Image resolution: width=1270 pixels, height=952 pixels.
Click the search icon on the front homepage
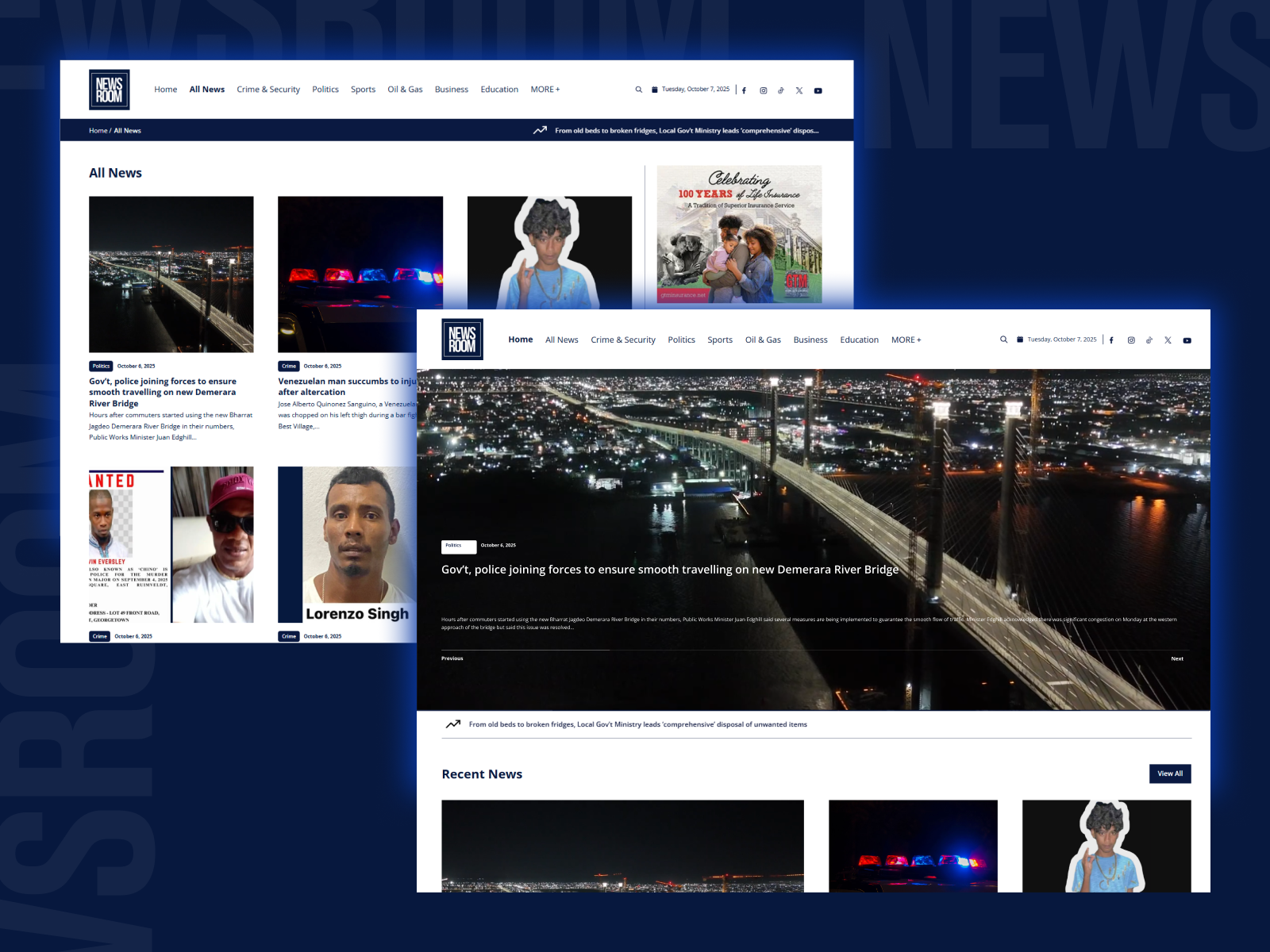click(x=1003, y=340)
